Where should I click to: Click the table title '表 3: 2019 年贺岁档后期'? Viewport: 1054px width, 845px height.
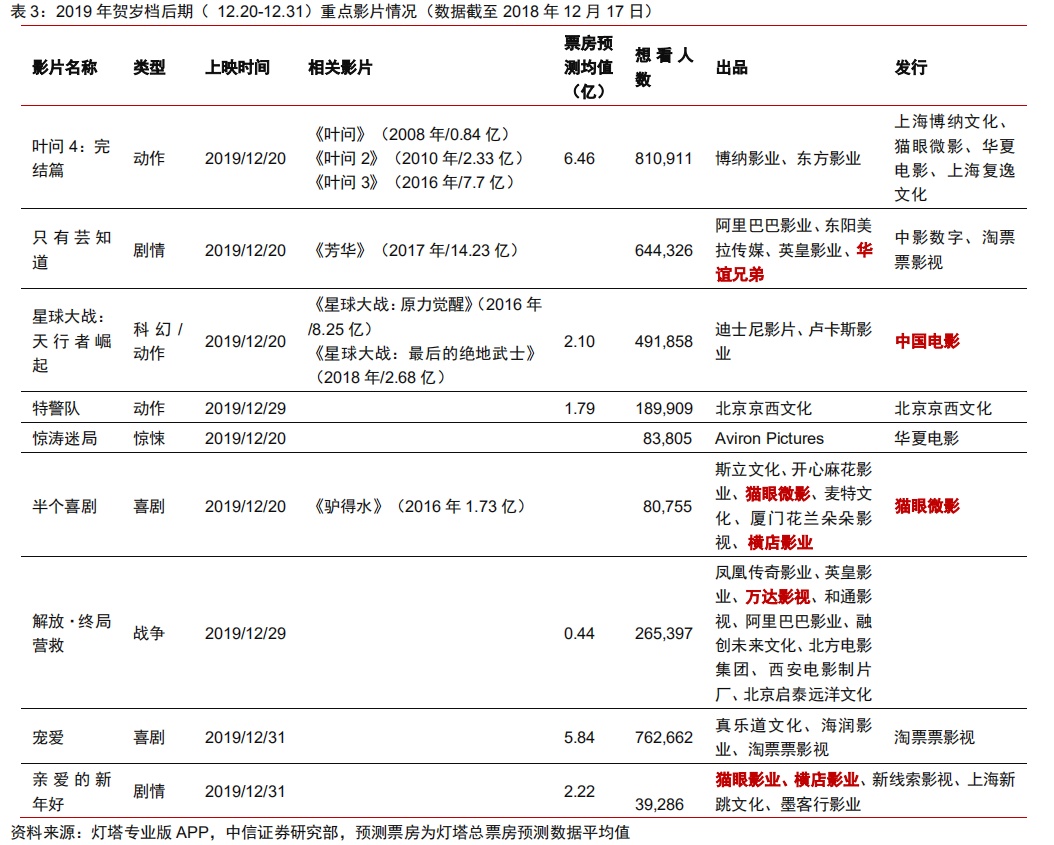click(x=102, y=11)
